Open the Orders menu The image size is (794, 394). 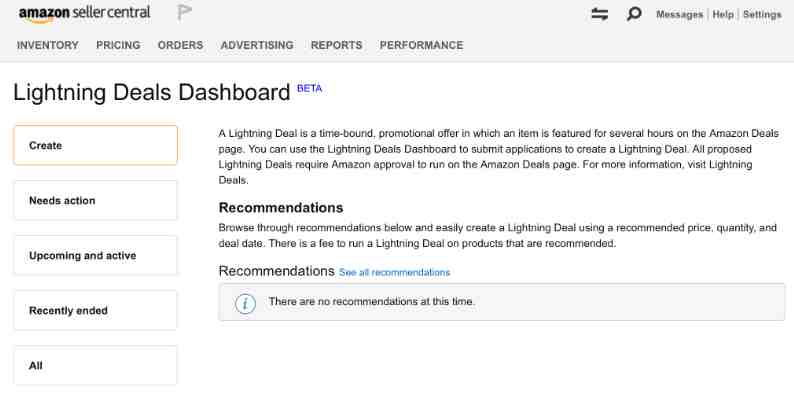[180, 45]
